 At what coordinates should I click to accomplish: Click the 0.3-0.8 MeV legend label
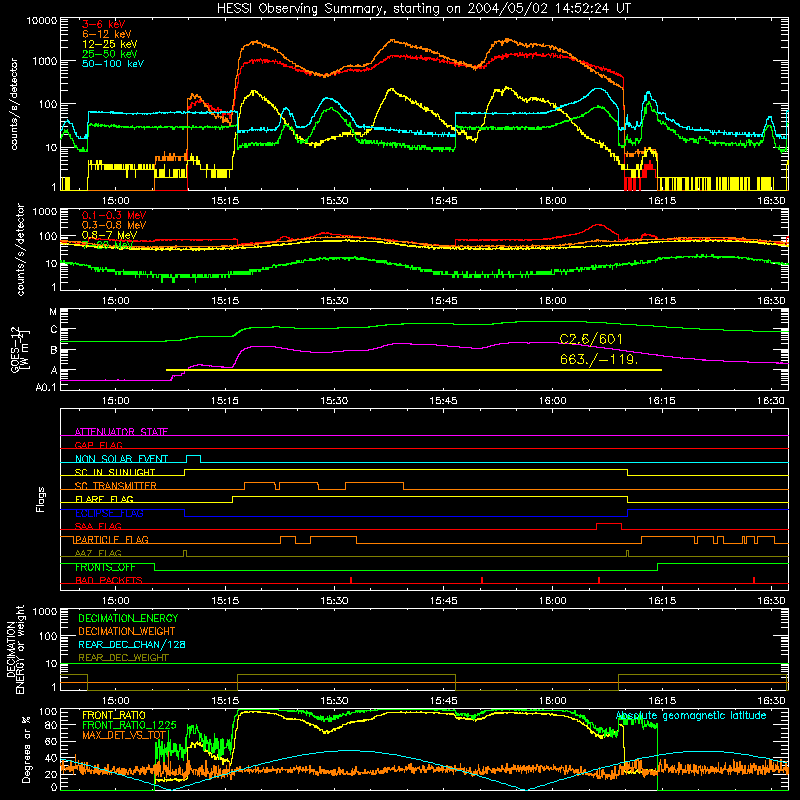coord(114,225)
